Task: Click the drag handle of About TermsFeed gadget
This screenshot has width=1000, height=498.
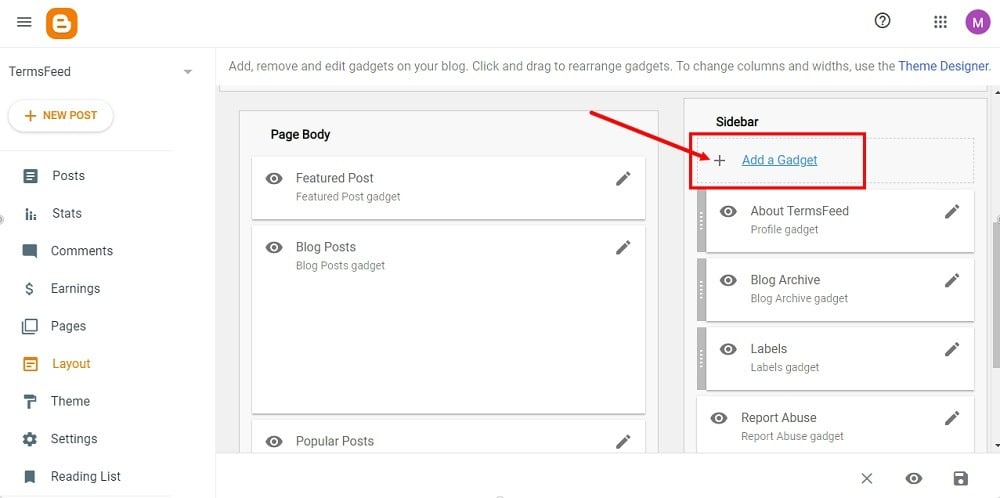Action: tap(702, 221)
